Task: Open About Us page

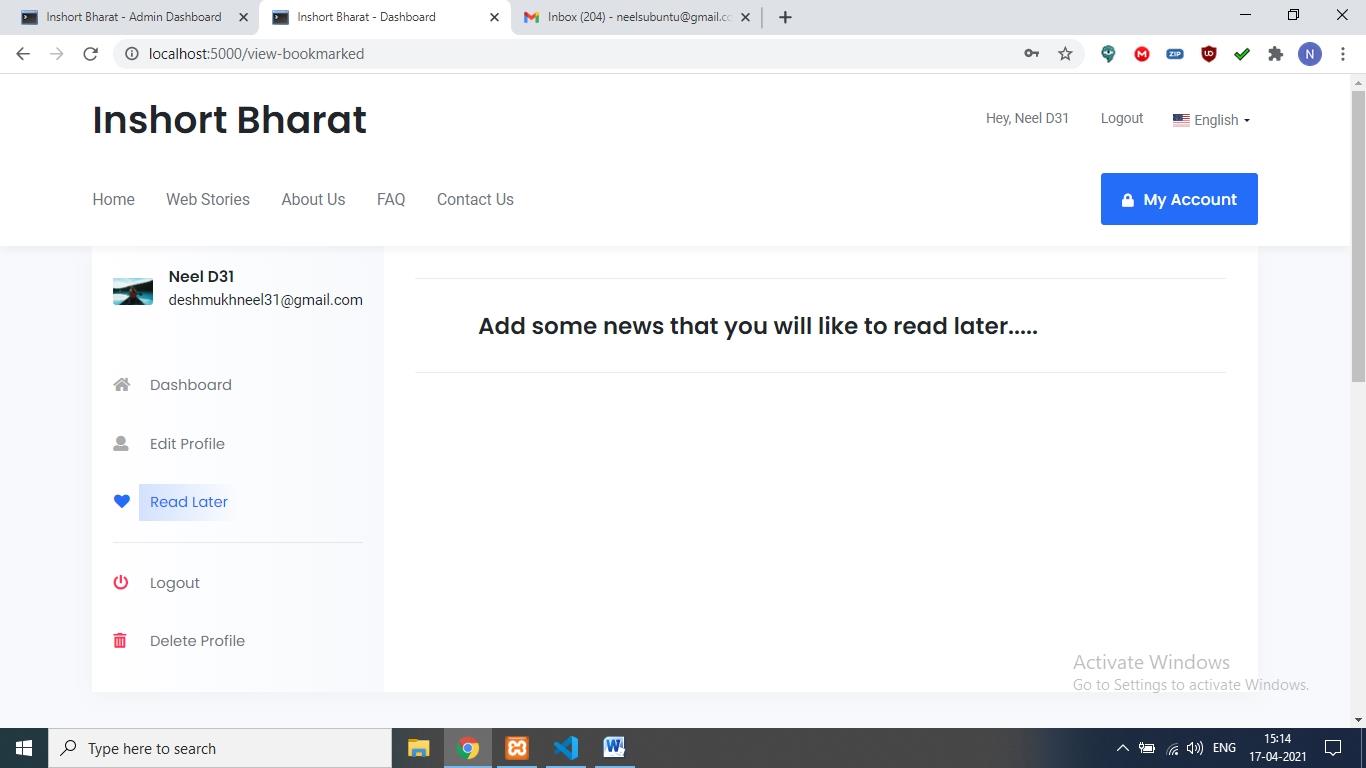Action: [x=313, y=199]
